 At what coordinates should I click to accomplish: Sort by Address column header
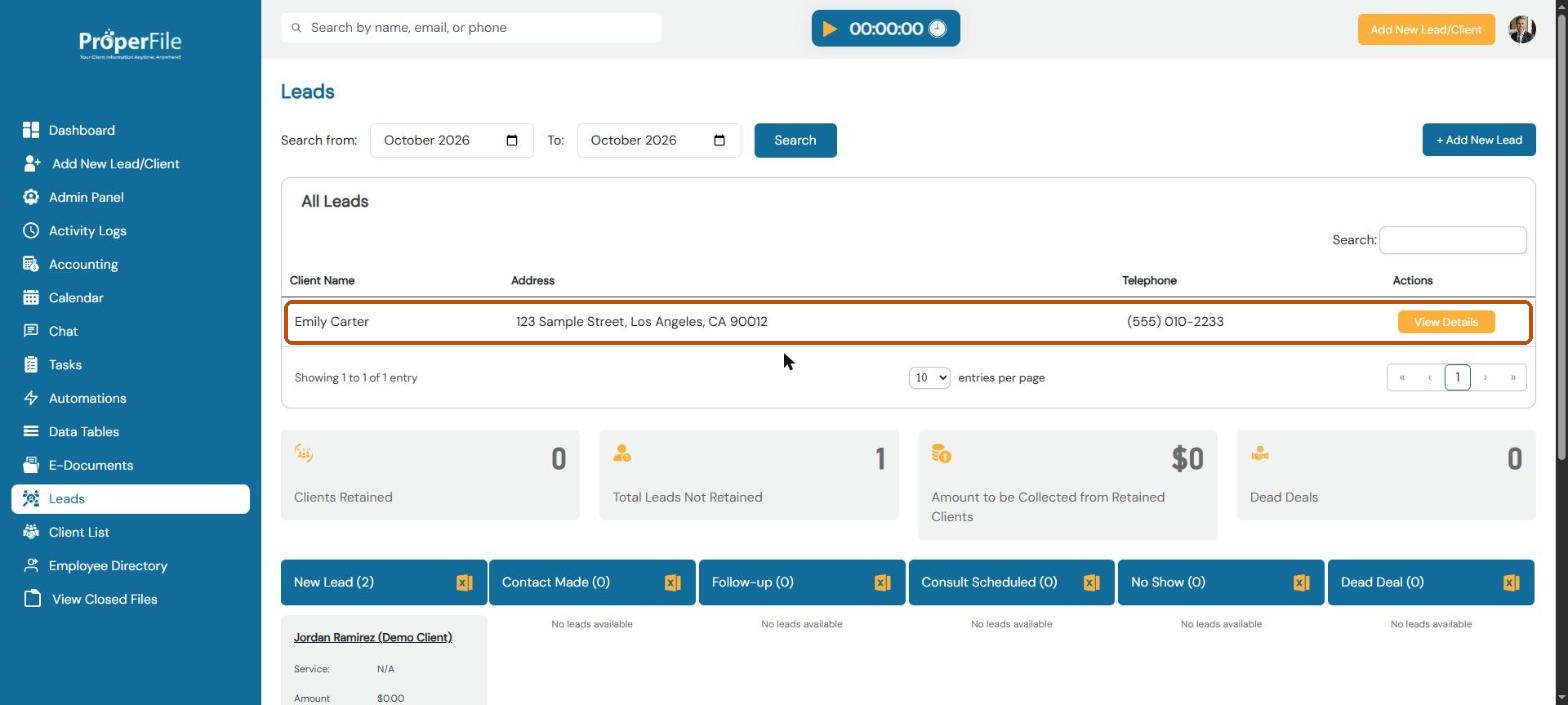coord(533,280)
